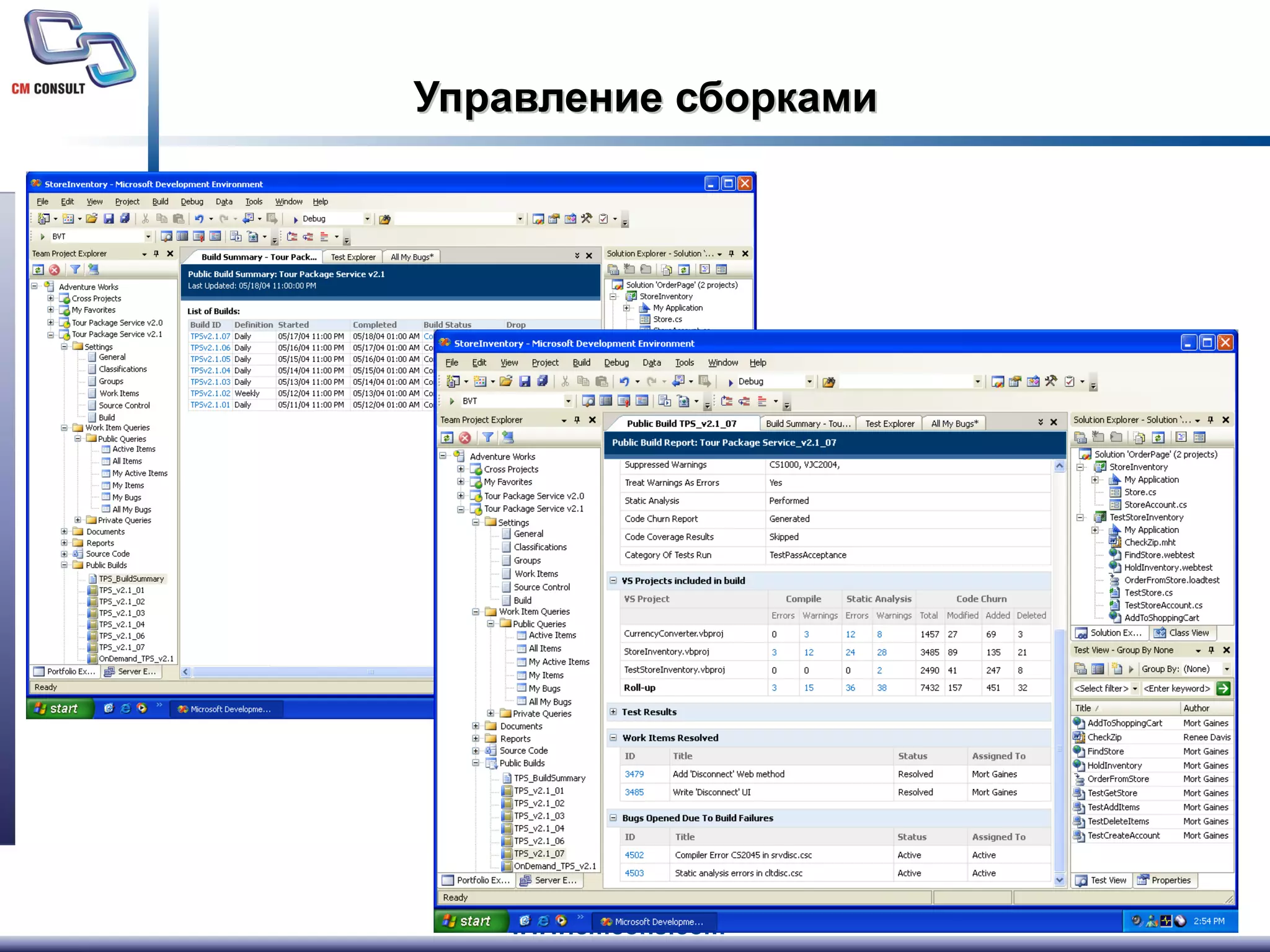This screenshot has width=1270, height=952.
Task: Open bug 4503 link
Action: click(x=634, y=873)
